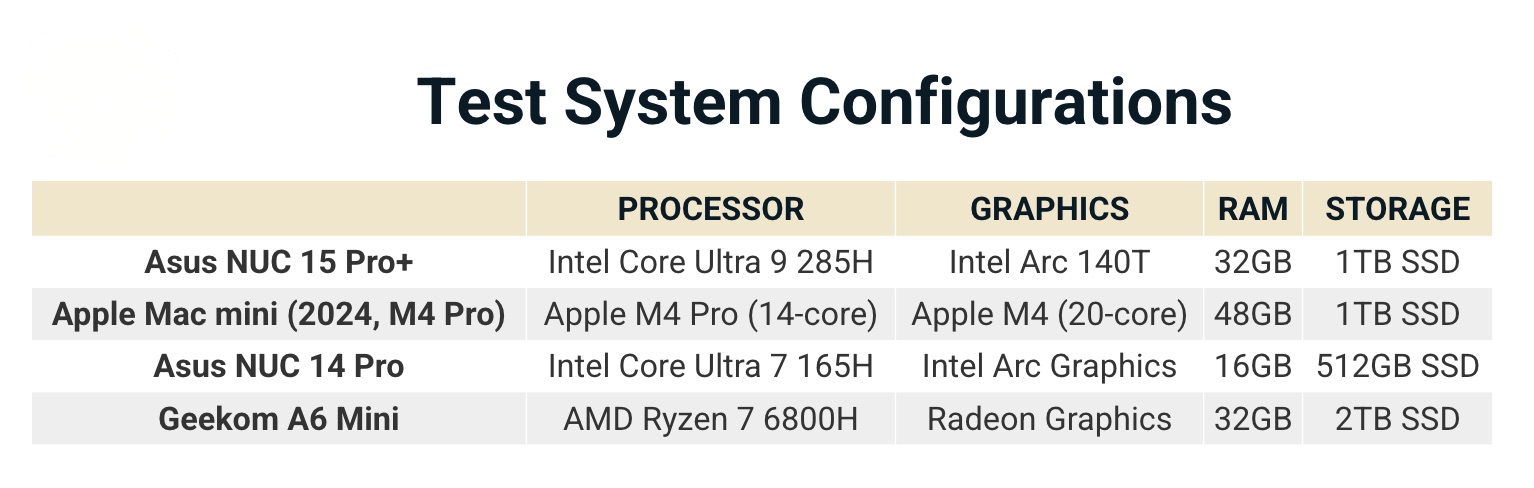Click the STORAGE column header
The height and width of the screenshot is (488, 1534).
1397,209
